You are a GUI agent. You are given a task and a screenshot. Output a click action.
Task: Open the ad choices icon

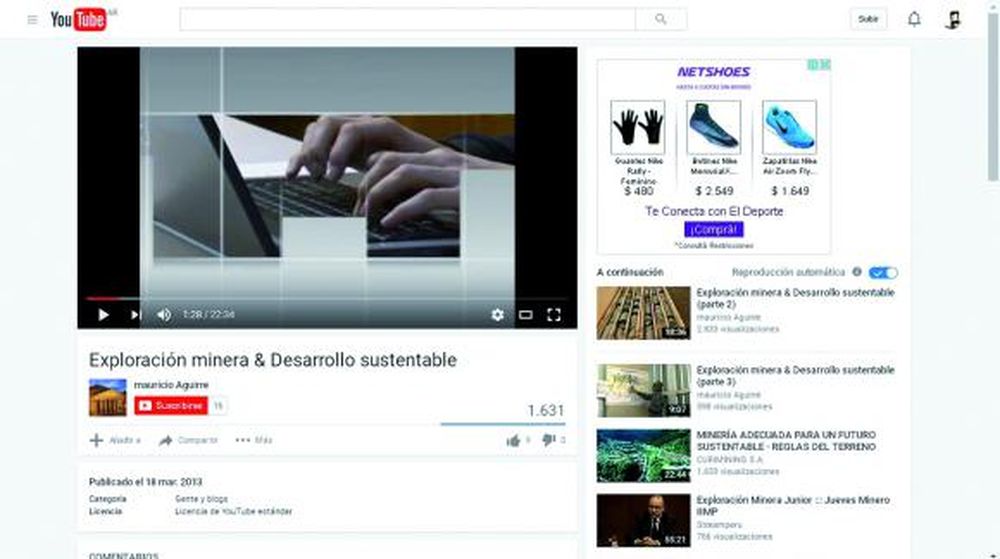pyautogui.click(x=813, y=64)
